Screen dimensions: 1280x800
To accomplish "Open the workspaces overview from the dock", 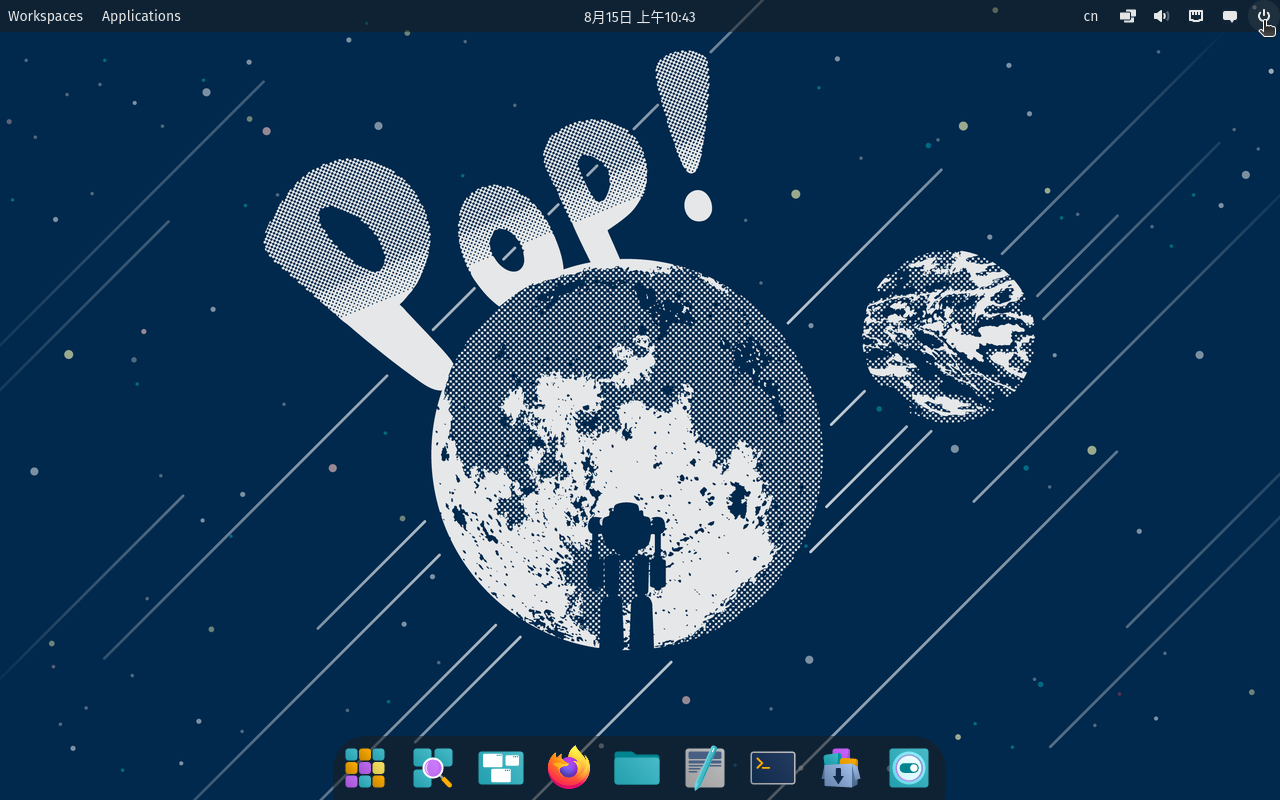I will click(x=500, y=767).
